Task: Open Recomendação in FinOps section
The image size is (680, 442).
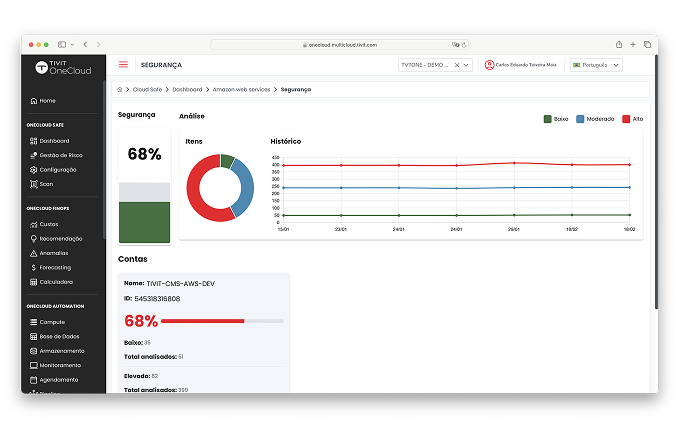Action: [x=60, y=238]
